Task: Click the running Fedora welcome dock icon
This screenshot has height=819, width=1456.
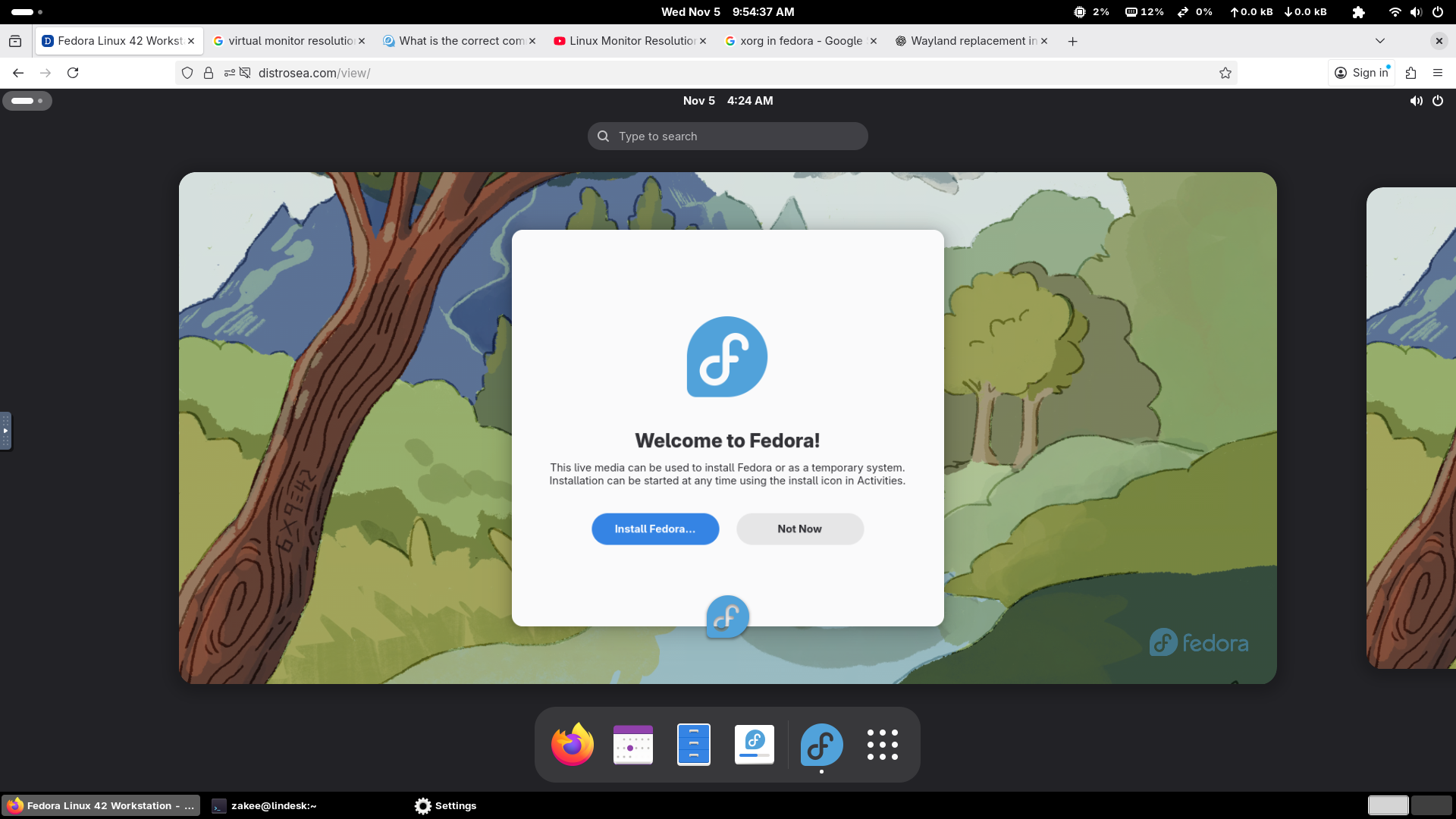Action: pyautogui.click(x=821, y=745)
